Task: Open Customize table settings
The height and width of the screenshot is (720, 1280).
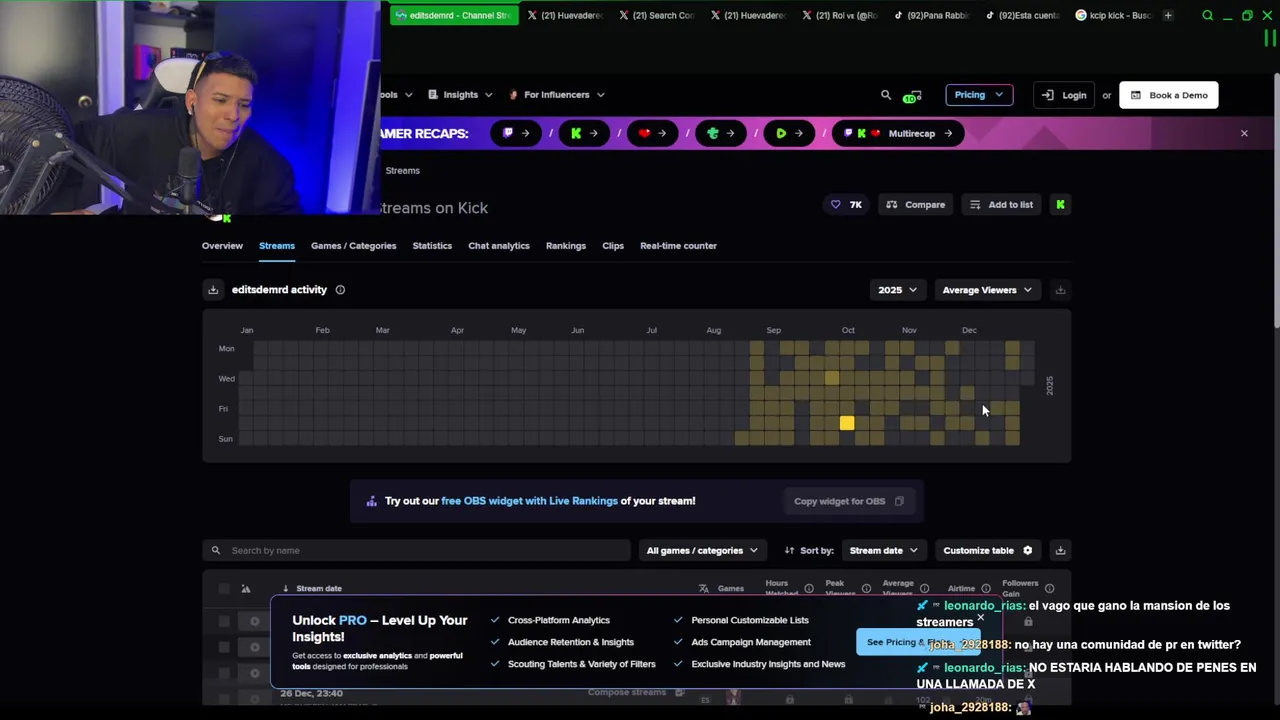Action: [x=988, y=550]
